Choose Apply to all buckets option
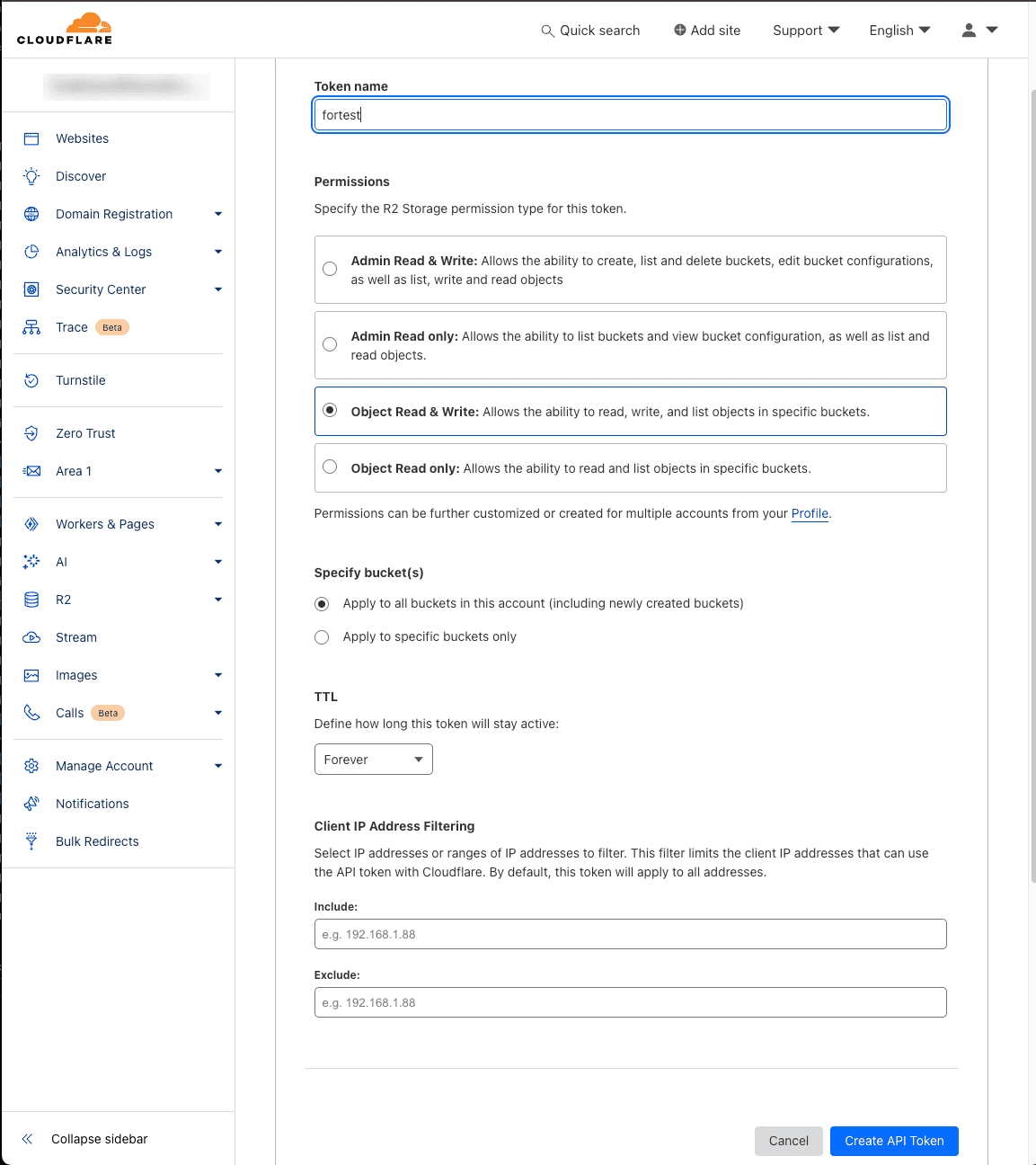The height and width of the screenshot is (1165, 1036). point(322,604)
